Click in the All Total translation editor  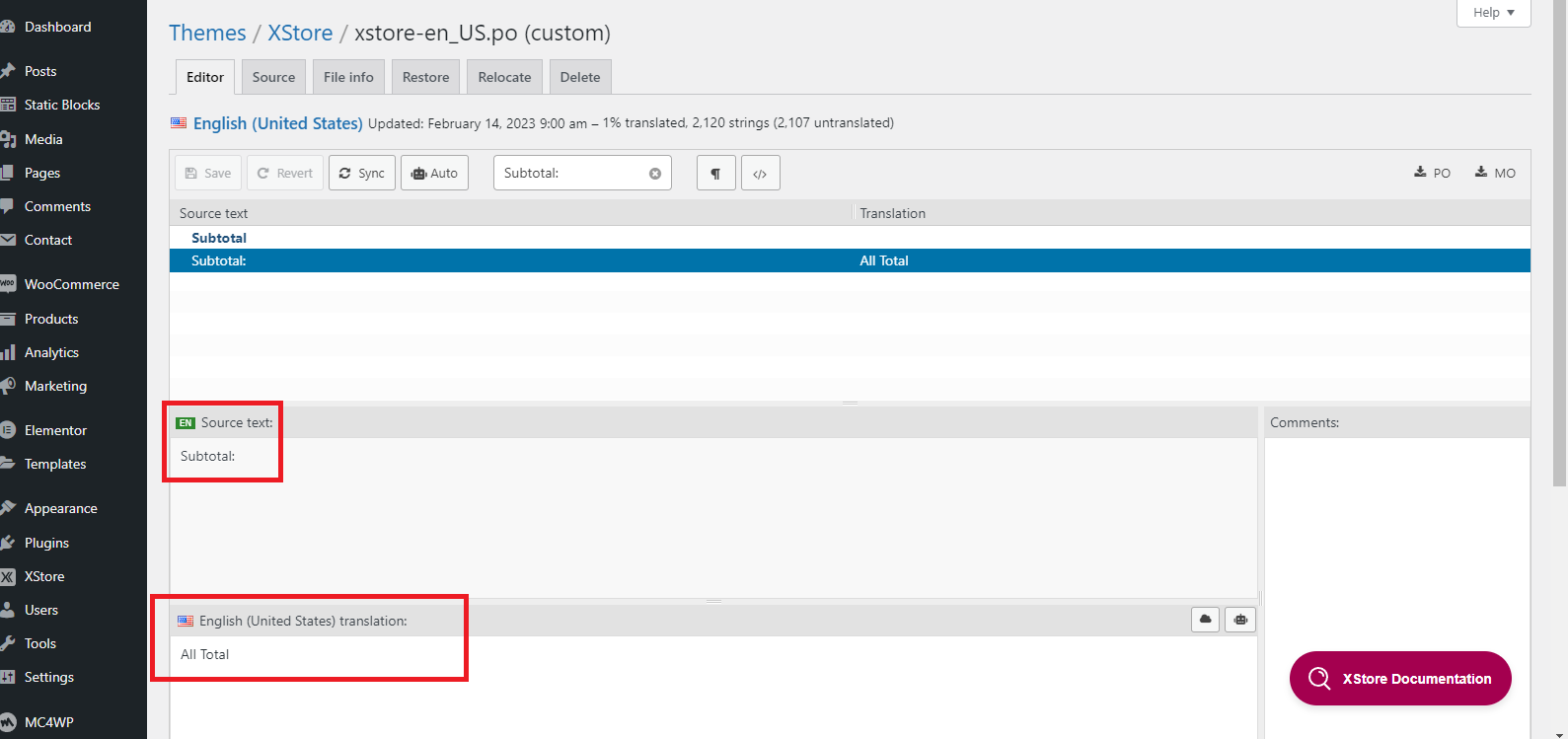(712, 686)
